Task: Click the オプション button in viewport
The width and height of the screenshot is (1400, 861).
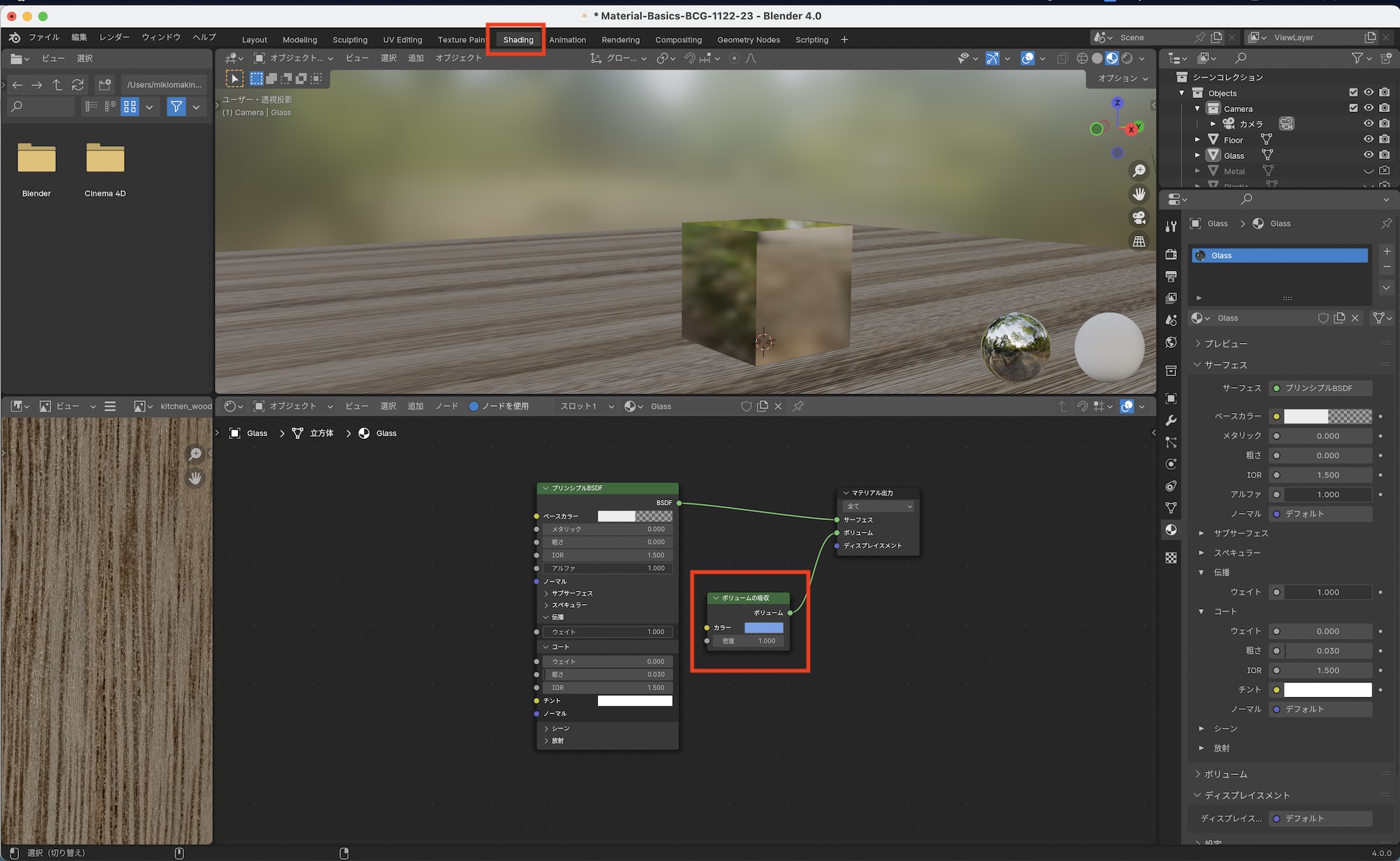Action: click(x=1122, y=78)
